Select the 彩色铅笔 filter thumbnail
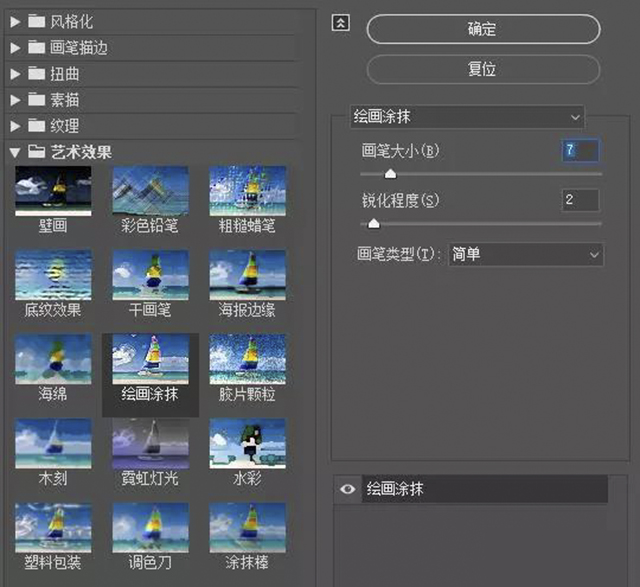640x587 pixels. click(150, 191)
